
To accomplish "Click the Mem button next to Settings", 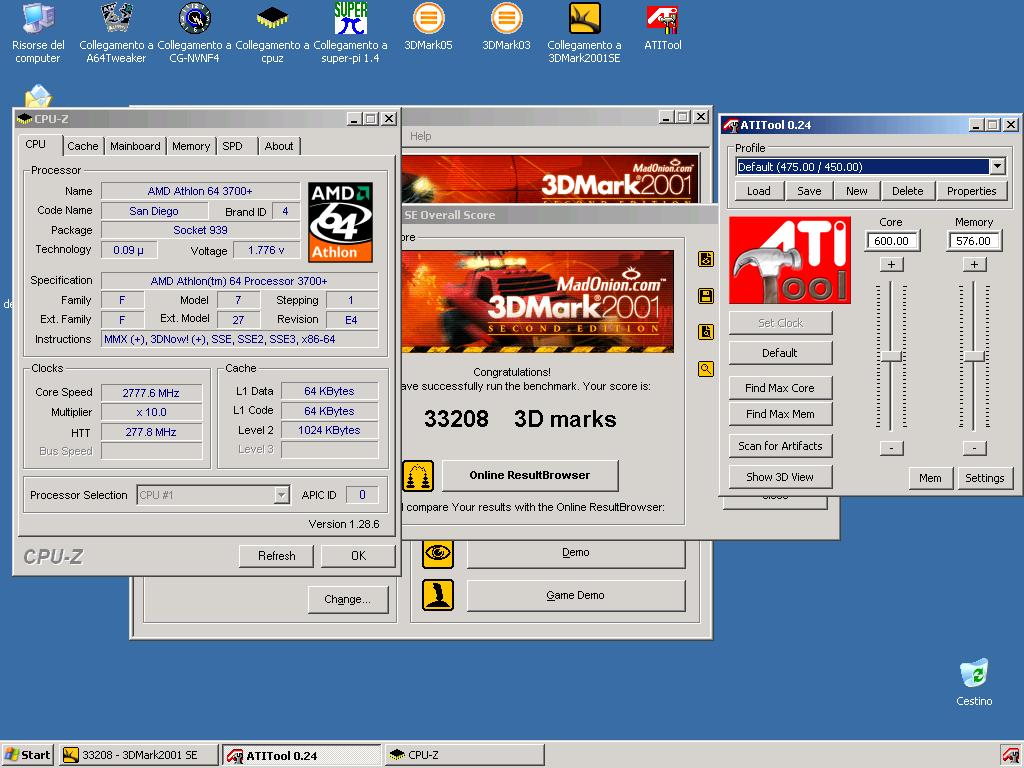I will (931, 478).
